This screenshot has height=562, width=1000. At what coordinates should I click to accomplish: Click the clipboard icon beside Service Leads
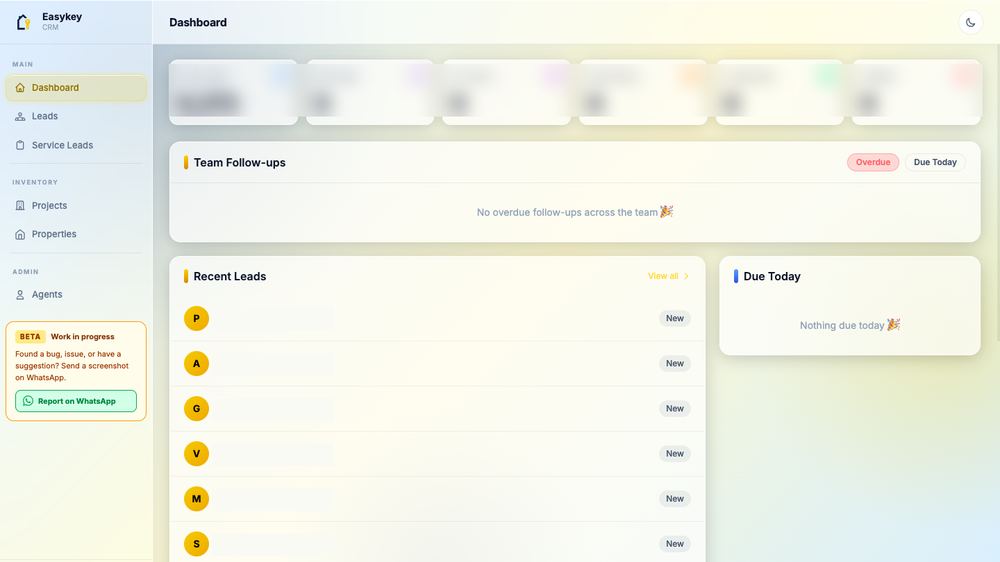20,145
